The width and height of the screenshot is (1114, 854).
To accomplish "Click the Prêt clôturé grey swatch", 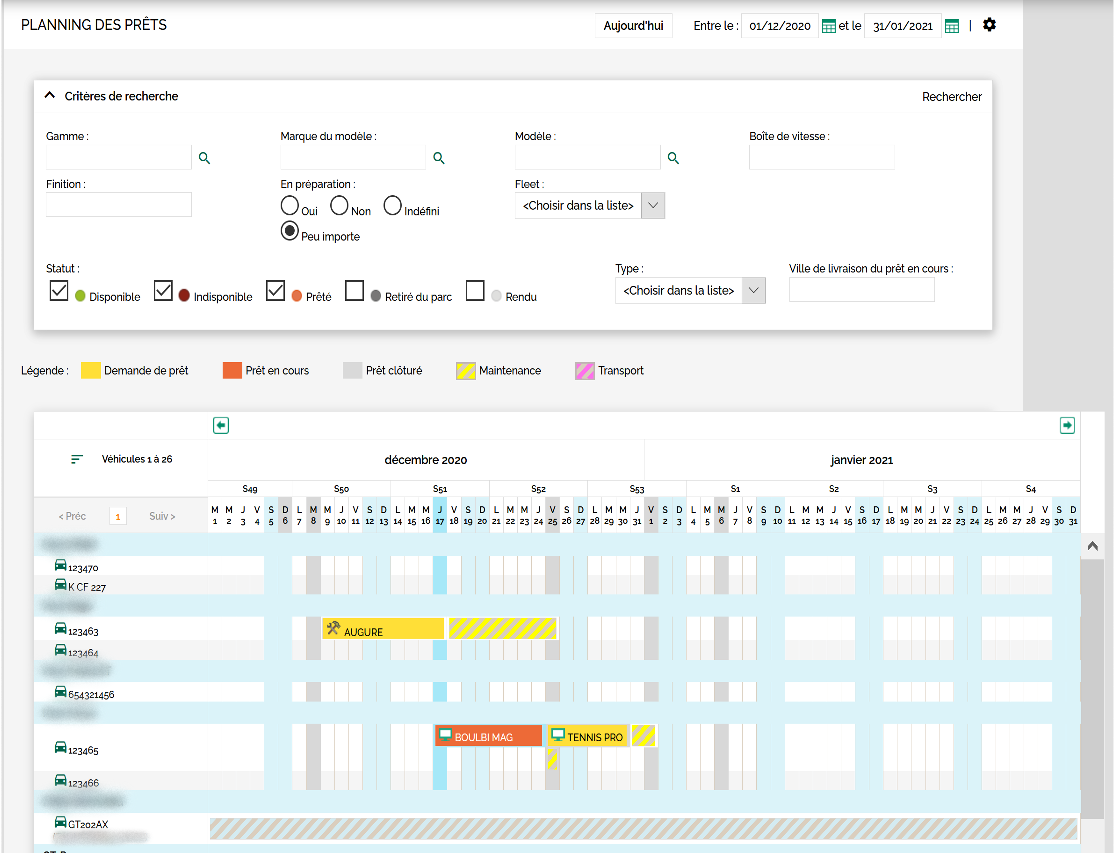I will [x=352, y=370].
